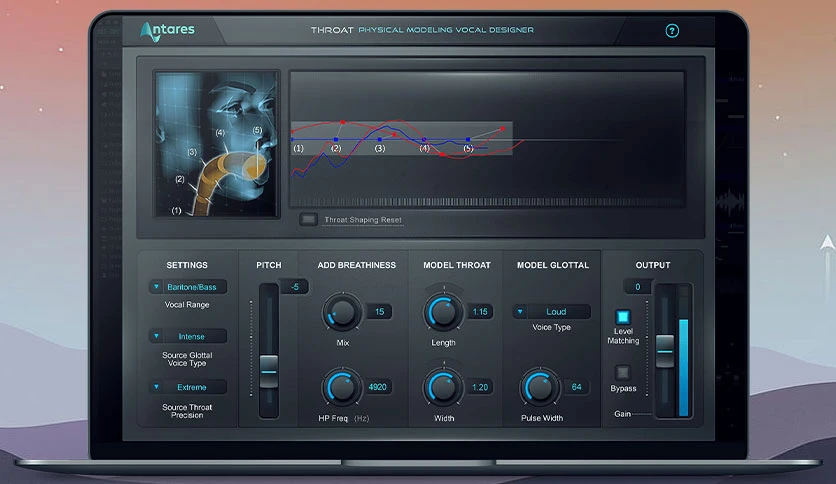
Task: Click the pitch value field showing -5
Action: click(294, 287)
